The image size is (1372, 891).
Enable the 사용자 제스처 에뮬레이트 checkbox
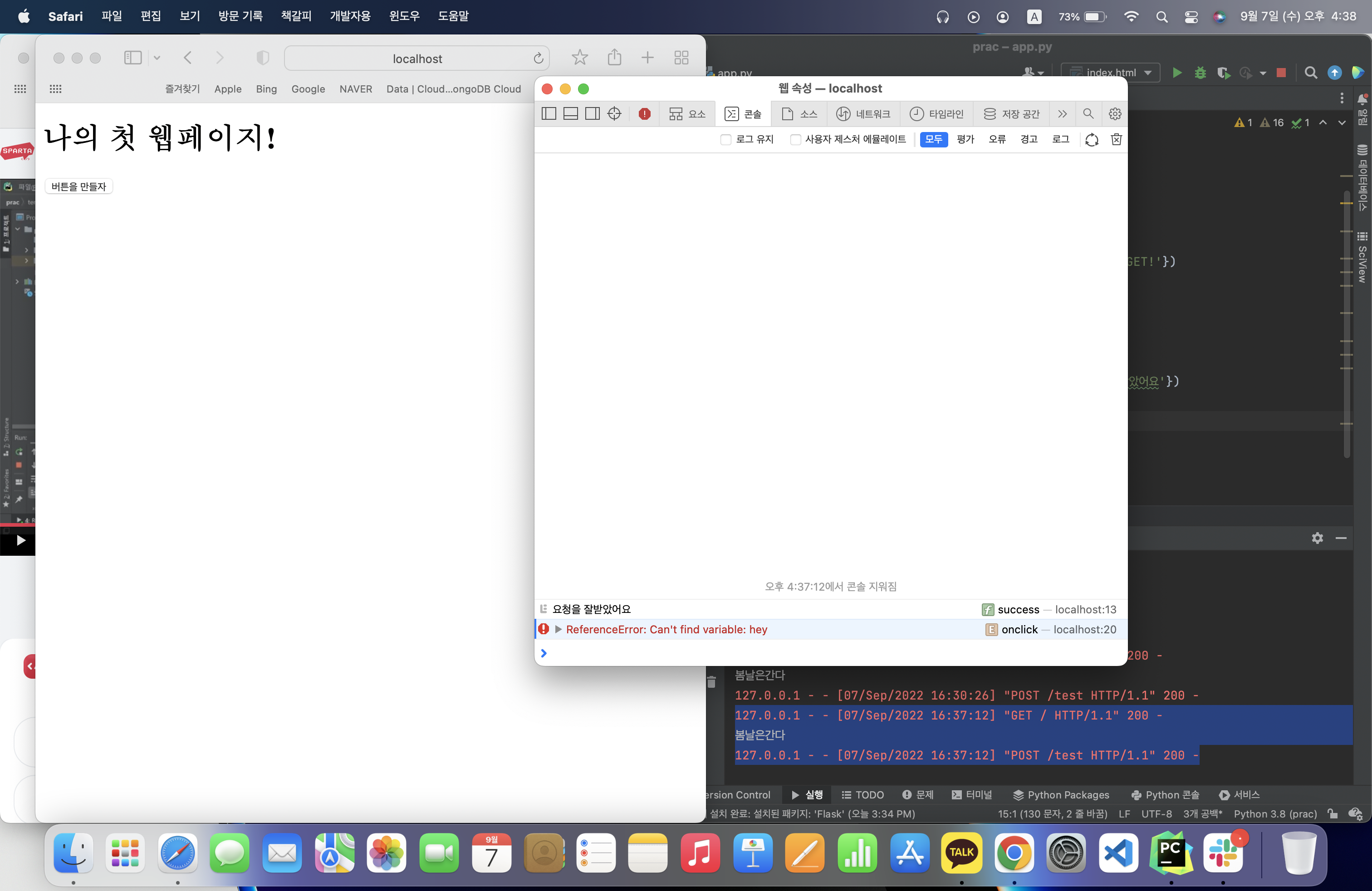point(795,139)
